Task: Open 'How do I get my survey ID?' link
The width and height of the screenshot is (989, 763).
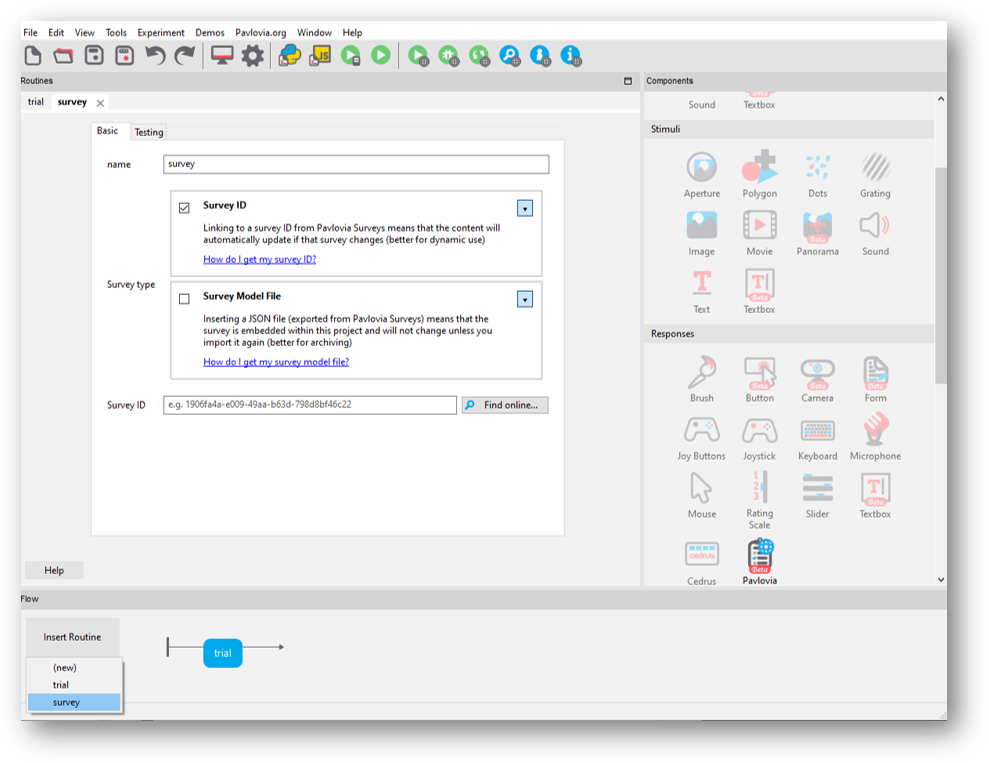Action: (x=259, y=259)
